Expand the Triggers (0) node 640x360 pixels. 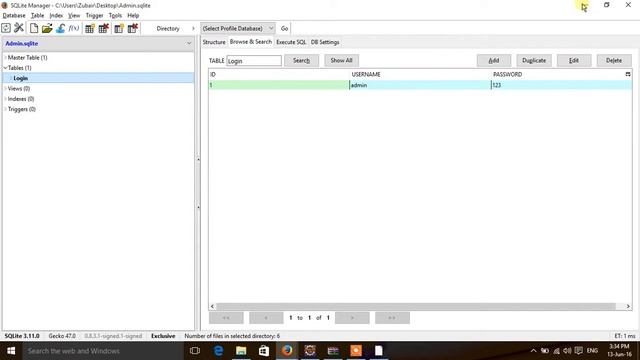[x=5, y=109]
